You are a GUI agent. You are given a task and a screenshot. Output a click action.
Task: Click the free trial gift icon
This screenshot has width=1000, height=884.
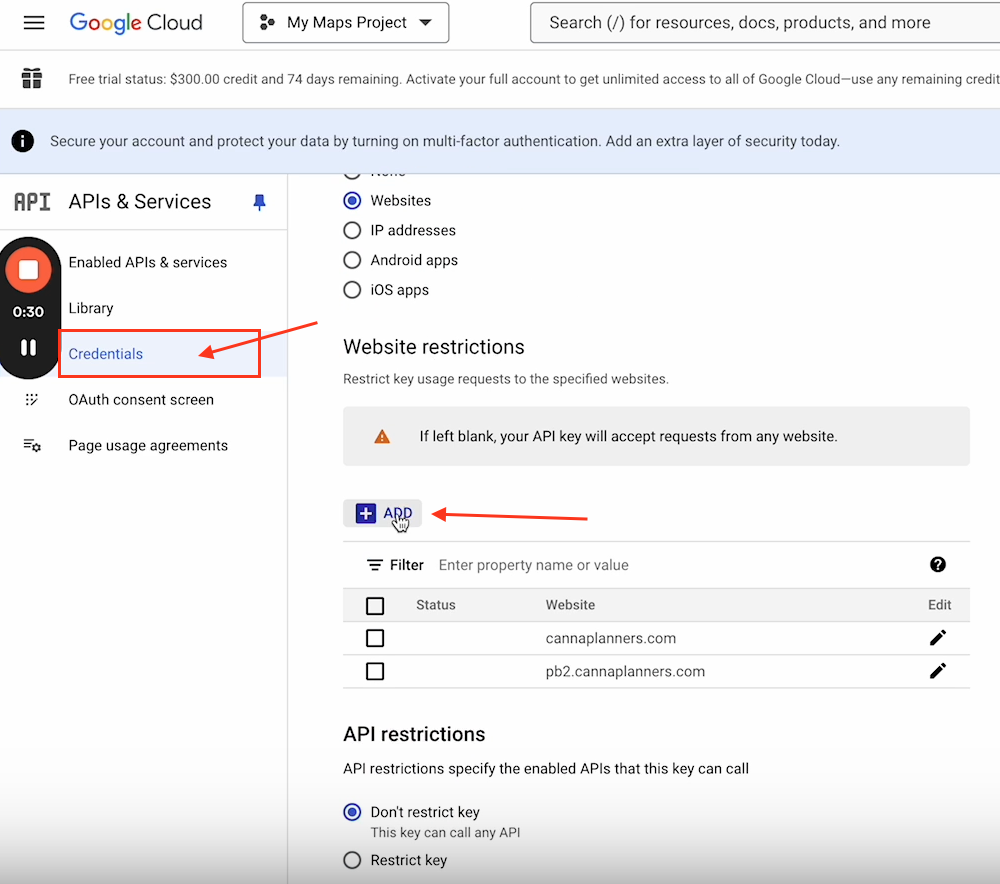31,78
